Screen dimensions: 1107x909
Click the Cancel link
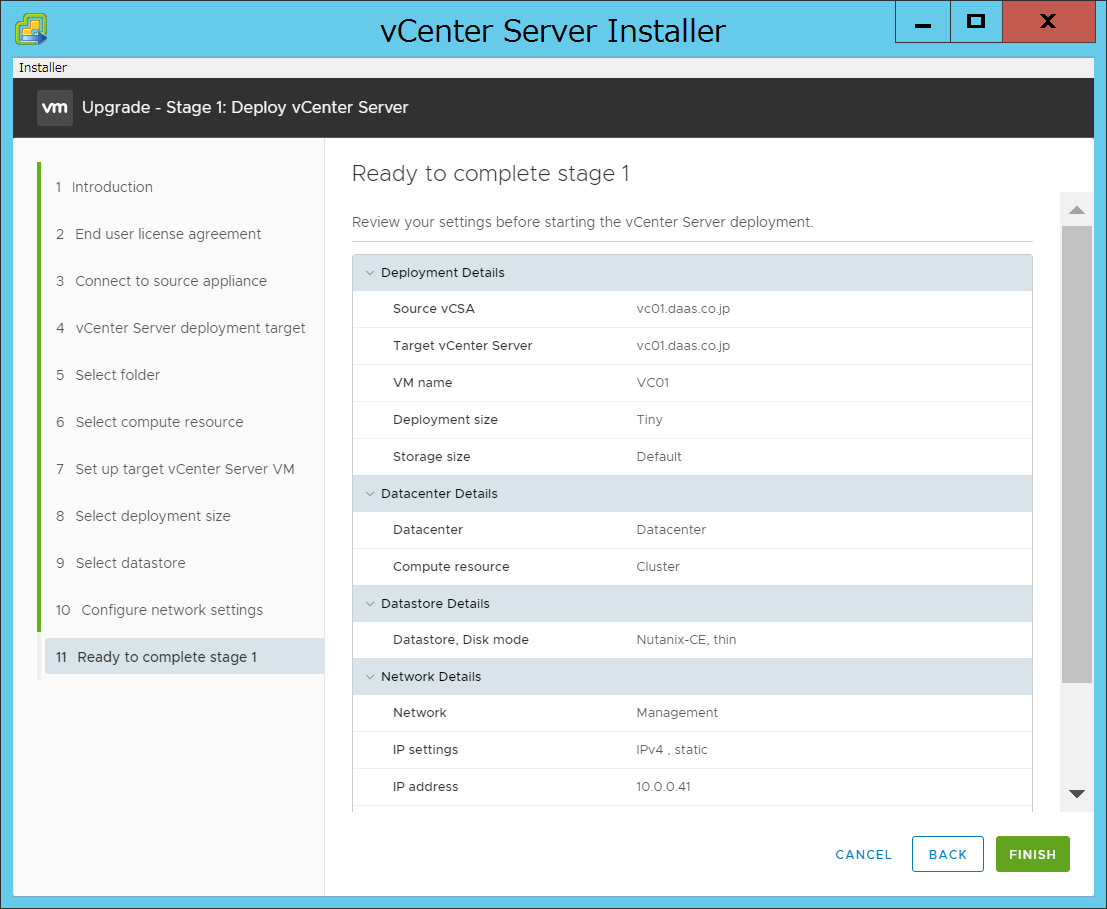pos(863,855)
